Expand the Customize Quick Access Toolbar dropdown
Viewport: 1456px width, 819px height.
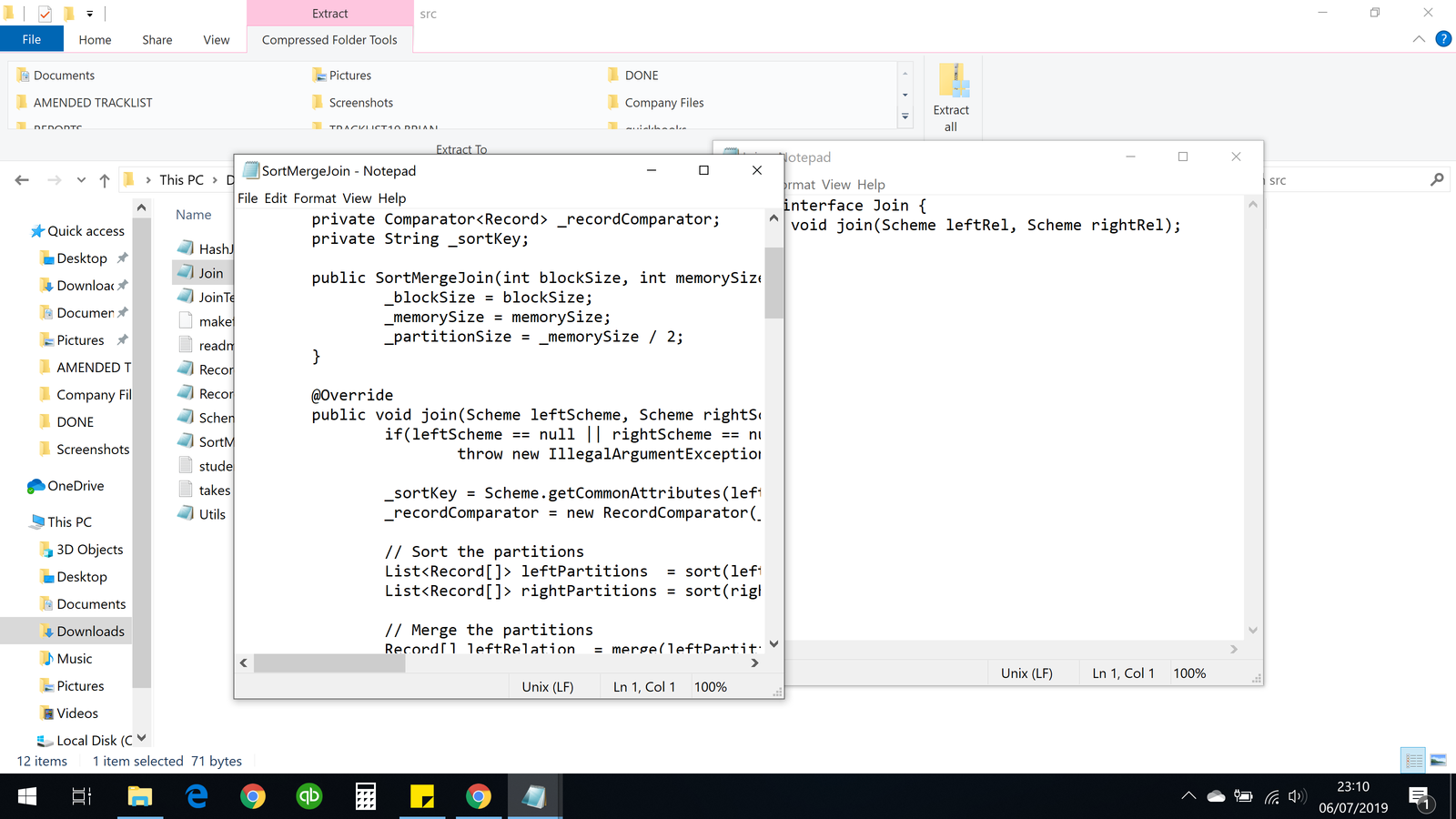click(x=90, y=14)
